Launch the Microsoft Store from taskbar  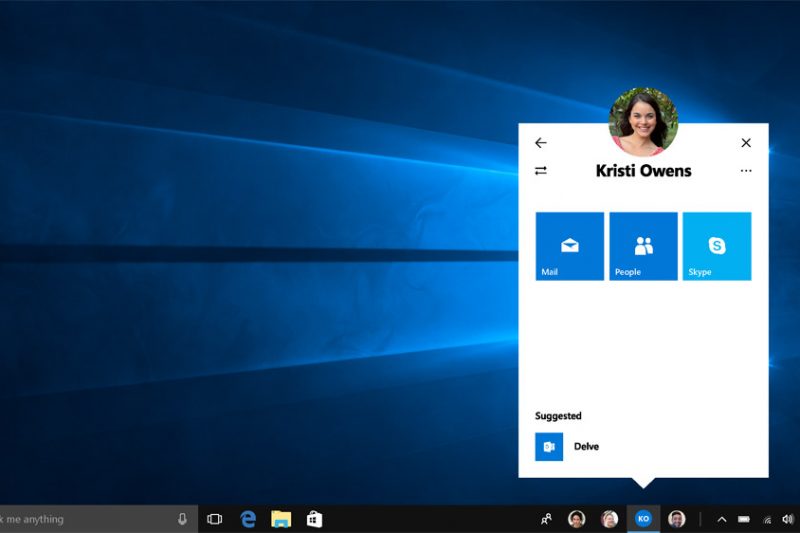314,519
